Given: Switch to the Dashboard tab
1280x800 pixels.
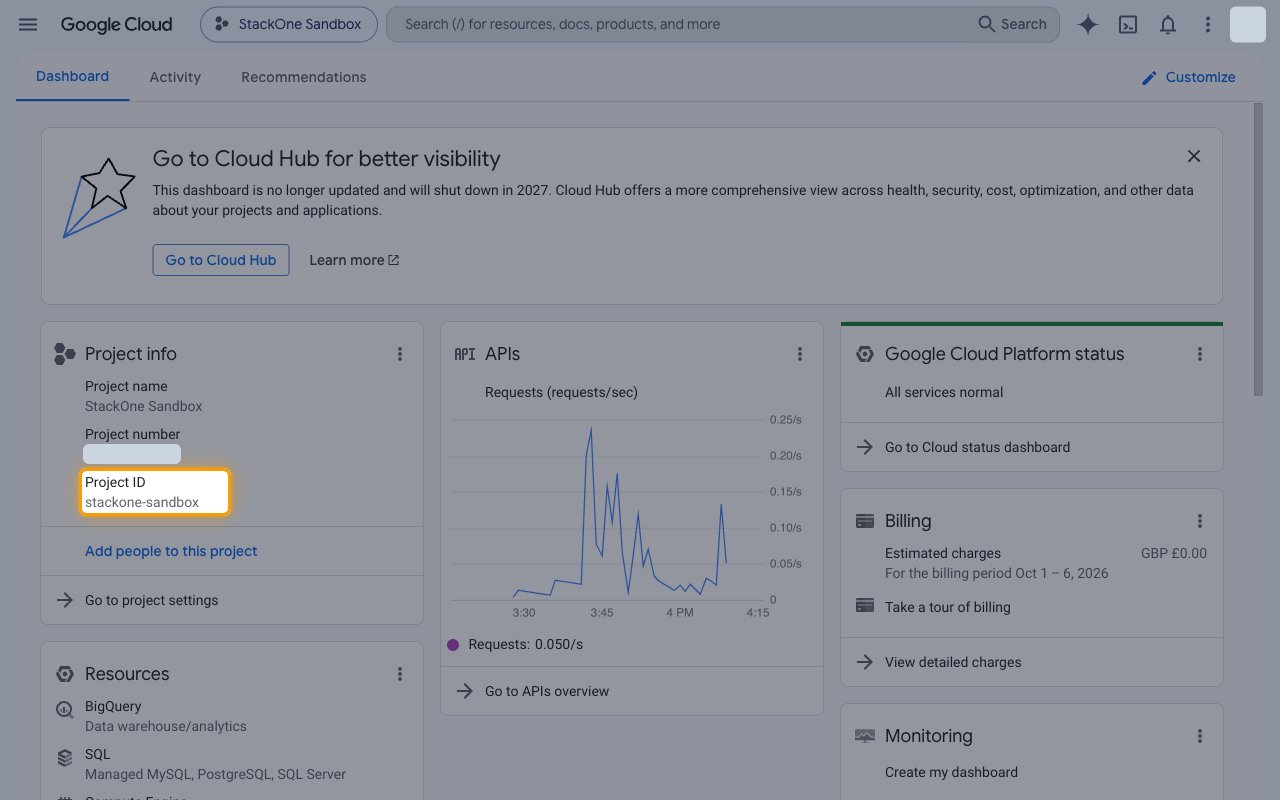Looking at the screenshot, I should (x=72, y=76).
